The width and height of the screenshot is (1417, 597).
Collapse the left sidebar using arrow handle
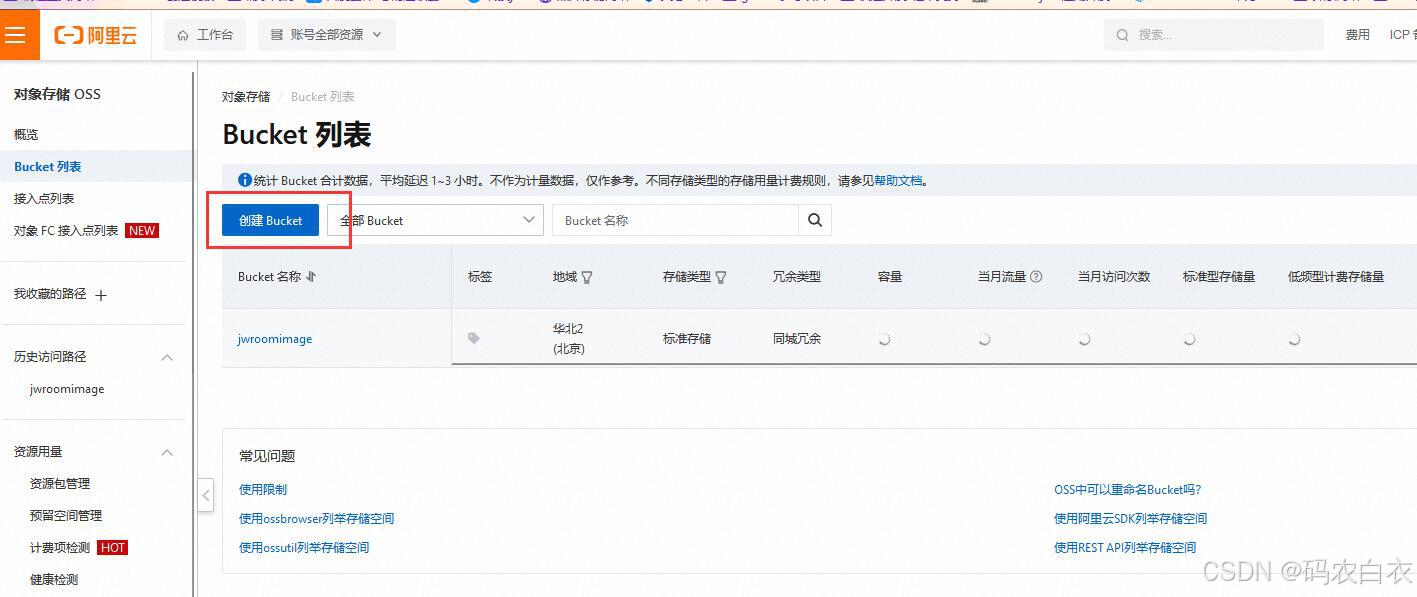pyautogui.click(x=206, y=494)
